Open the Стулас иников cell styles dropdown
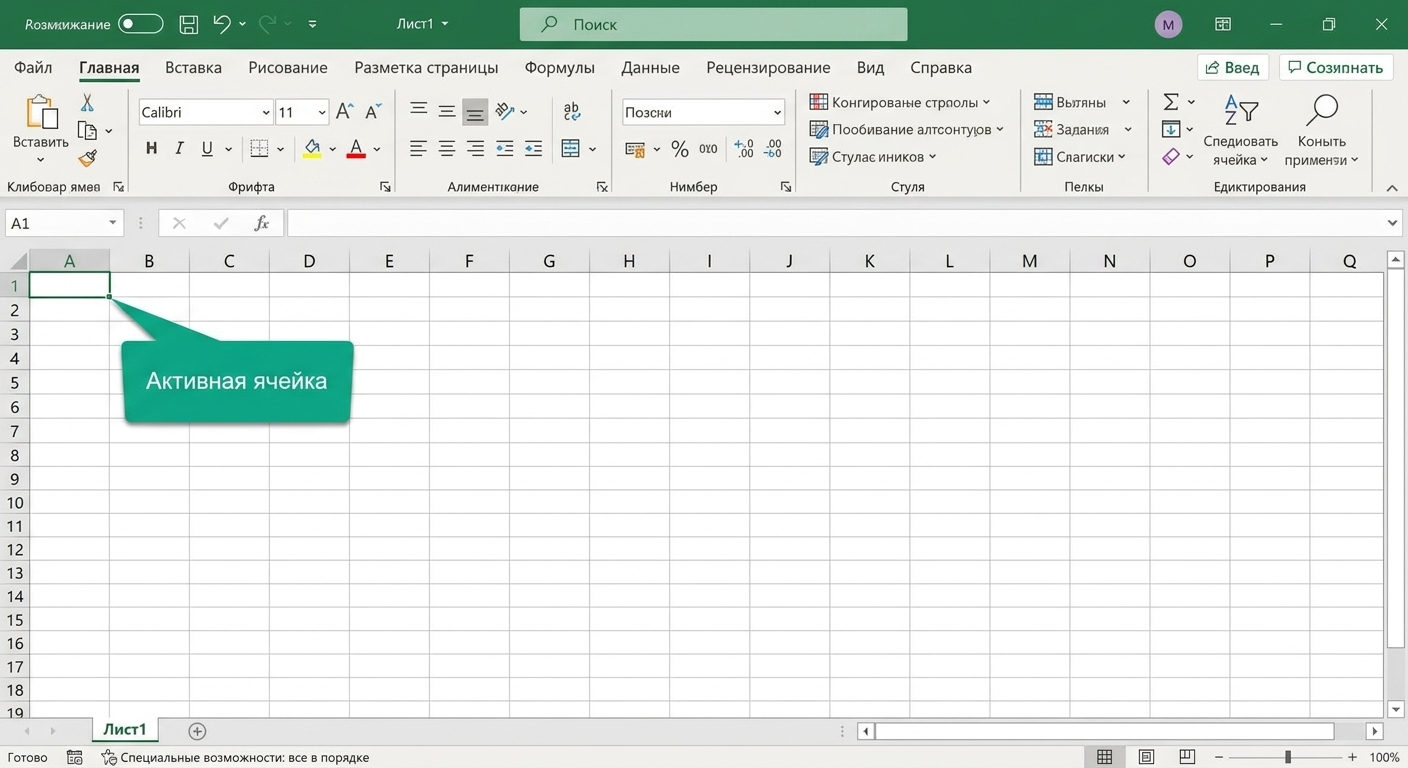 [873, 157]
